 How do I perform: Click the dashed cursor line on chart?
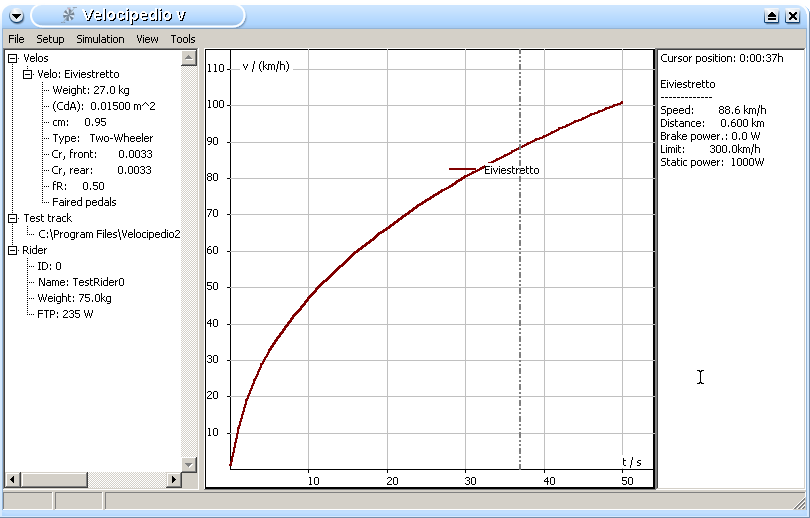[520, 300]
